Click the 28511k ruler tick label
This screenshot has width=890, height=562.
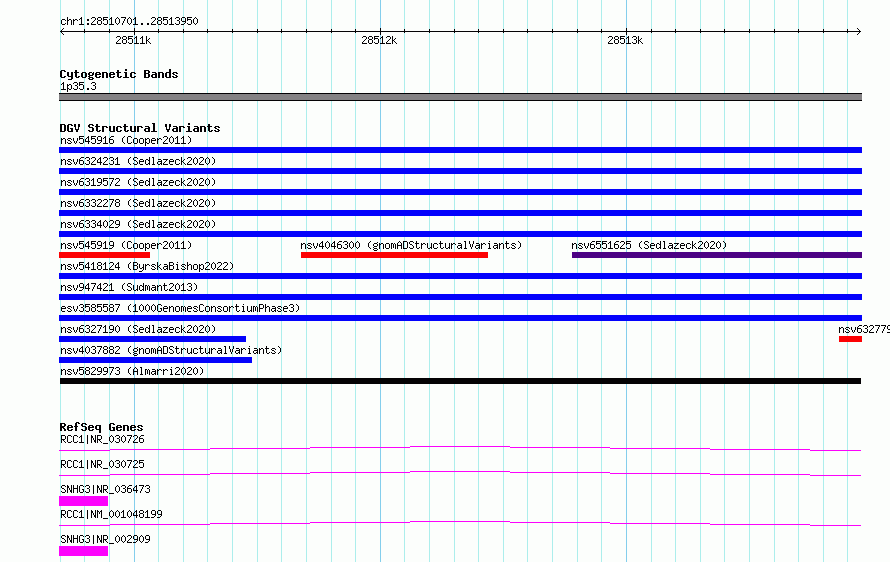tap(133, 40)
